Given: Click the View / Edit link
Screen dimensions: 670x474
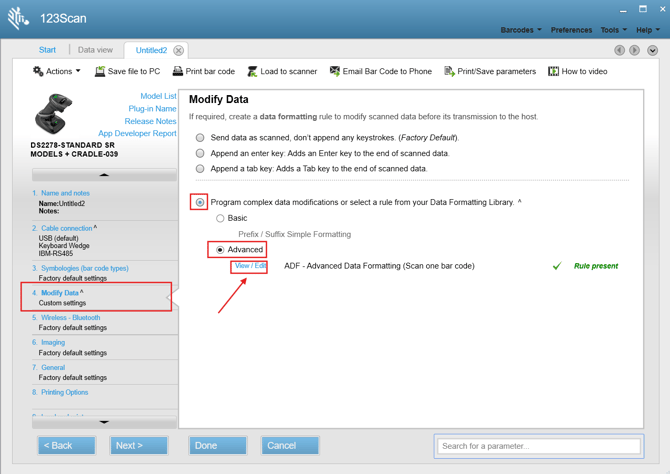Looking at the screenshot, I should (250, 266).
